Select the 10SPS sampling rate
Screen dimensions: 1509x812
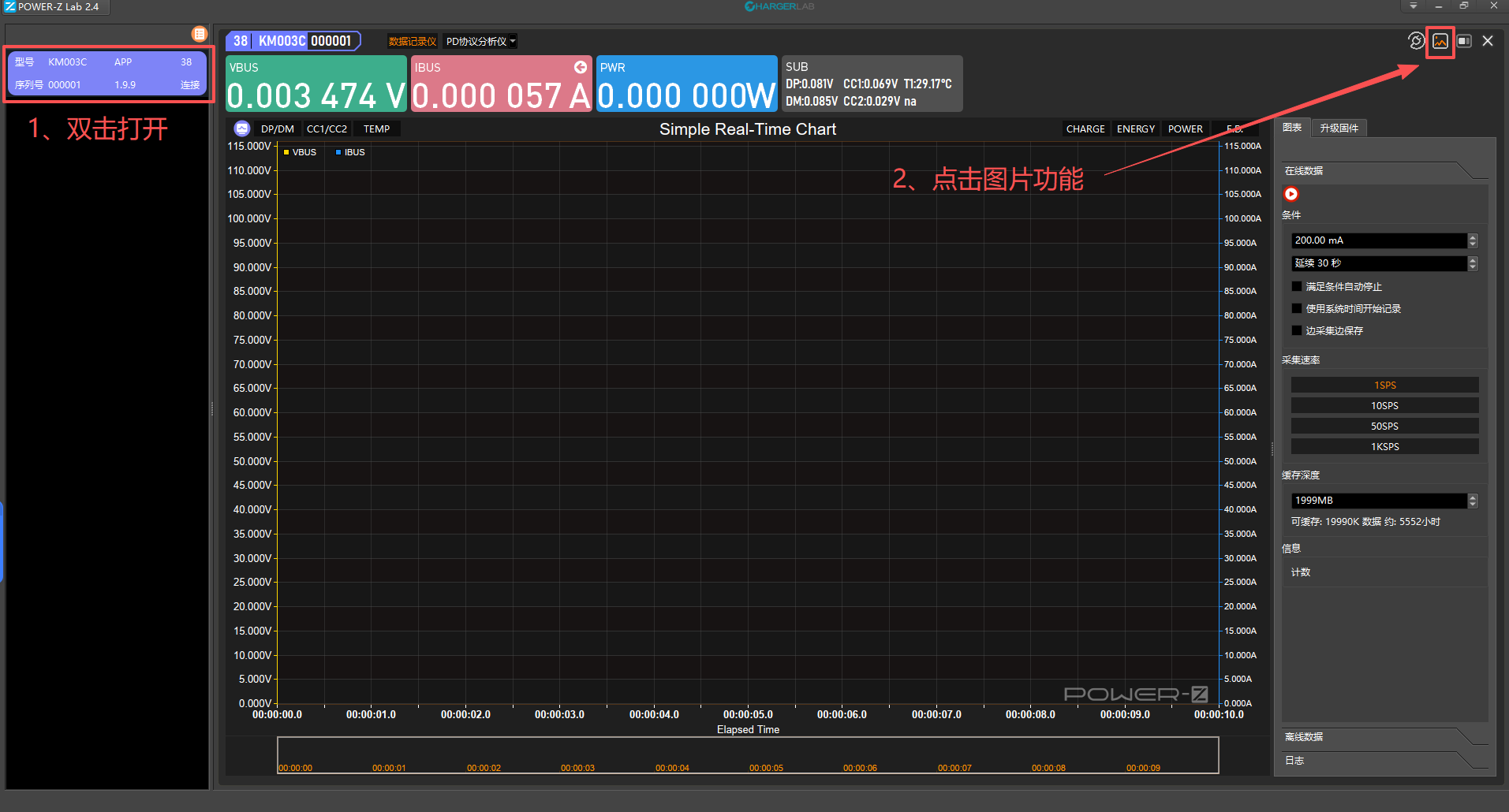(1384, 406)
